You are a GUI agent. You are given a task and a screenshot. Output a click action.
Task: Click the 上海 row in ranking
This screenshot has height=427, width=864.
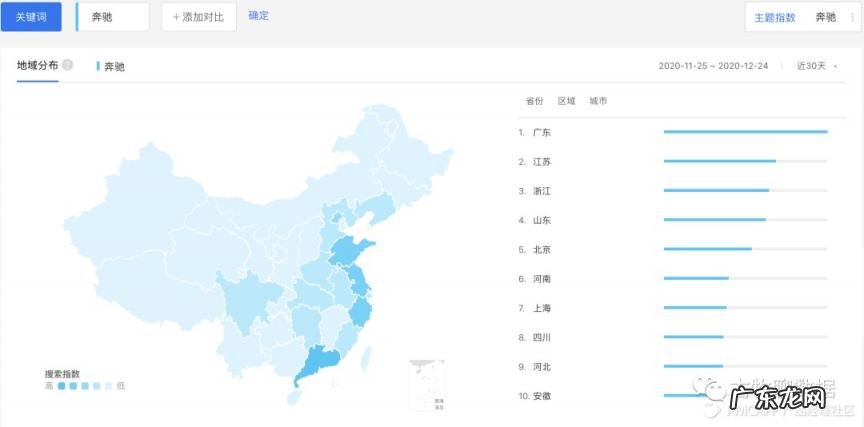(673, 308)
